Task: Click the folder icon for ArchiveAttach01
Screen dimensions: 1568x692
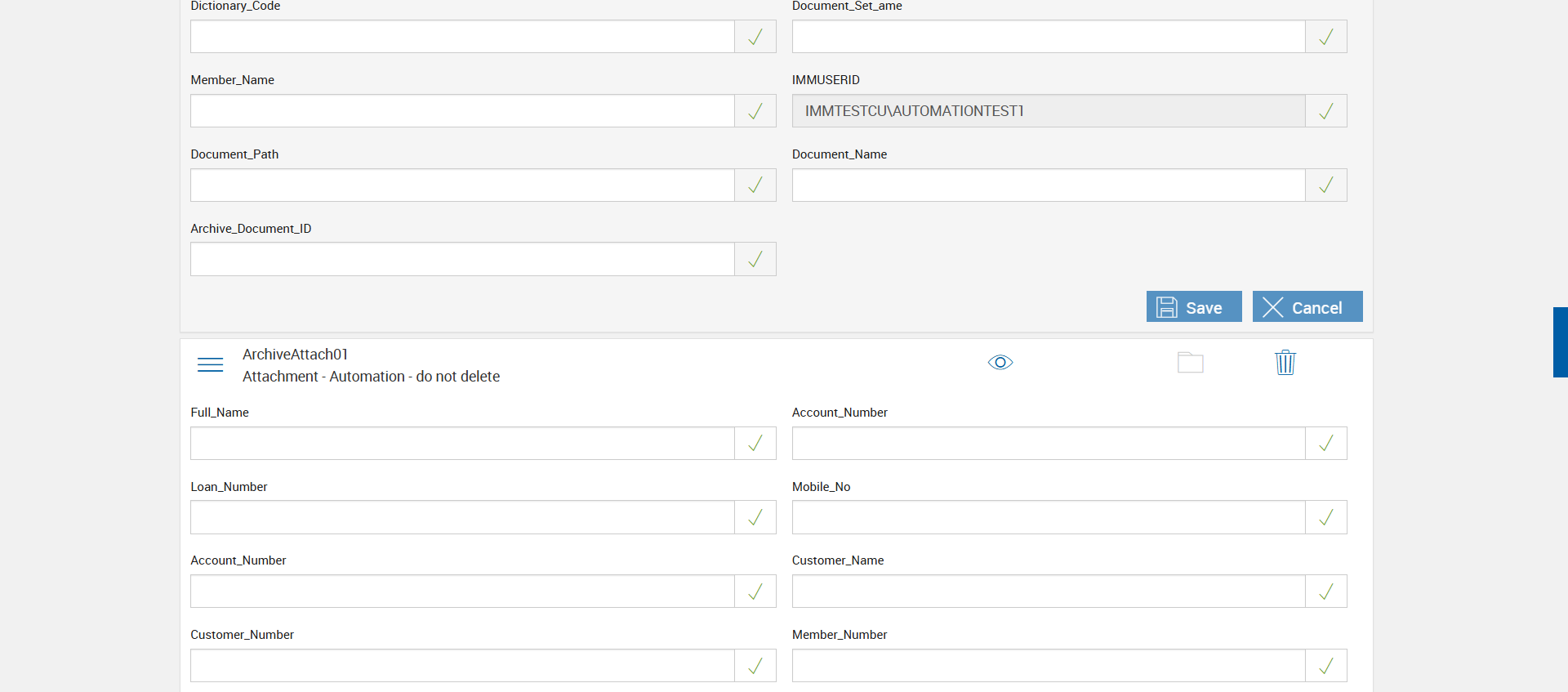Action: (x=1190, y=363)
